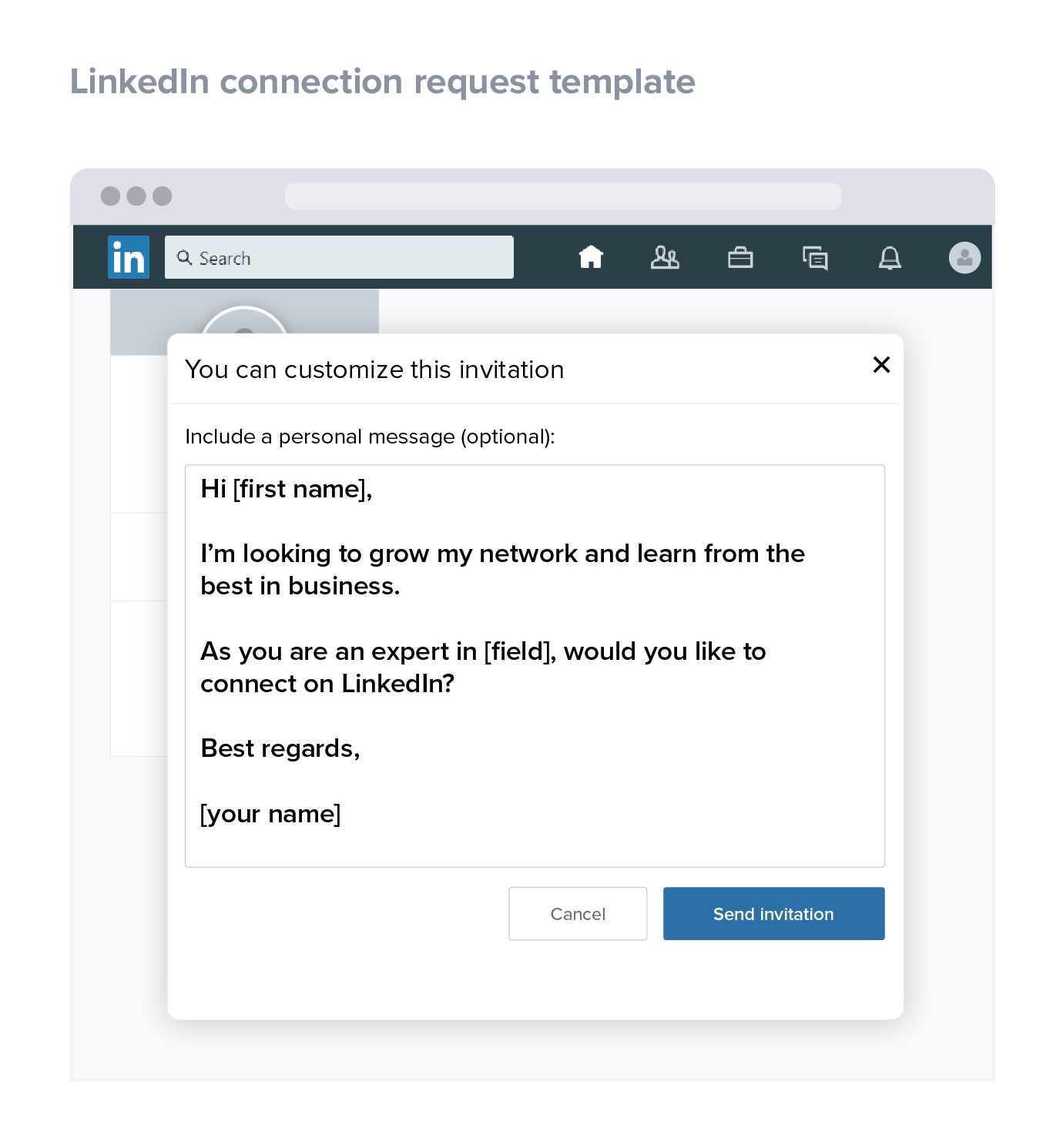
Task: Place cursor on the [field] placeholder text
Action: tap(518, 651)
